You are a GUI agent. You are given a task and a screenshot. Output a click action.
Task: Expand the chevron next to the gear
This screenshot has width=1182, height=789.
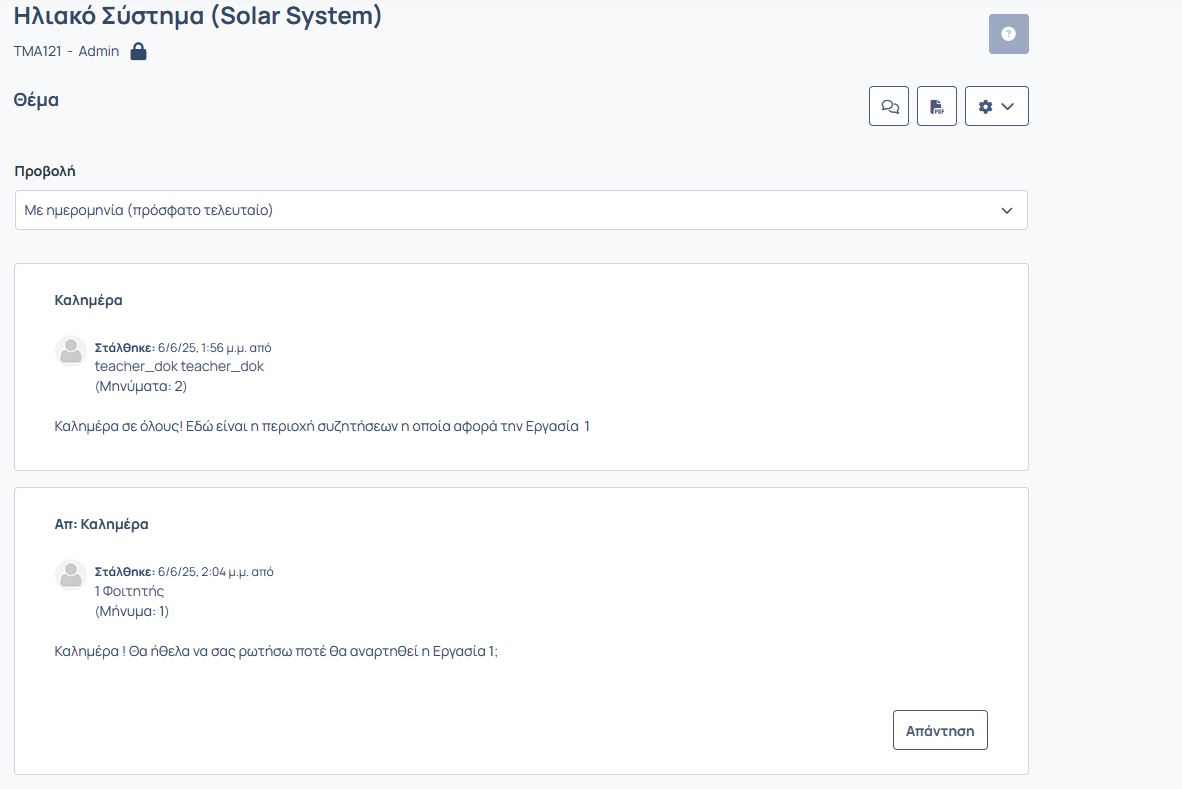(1008, 106)
